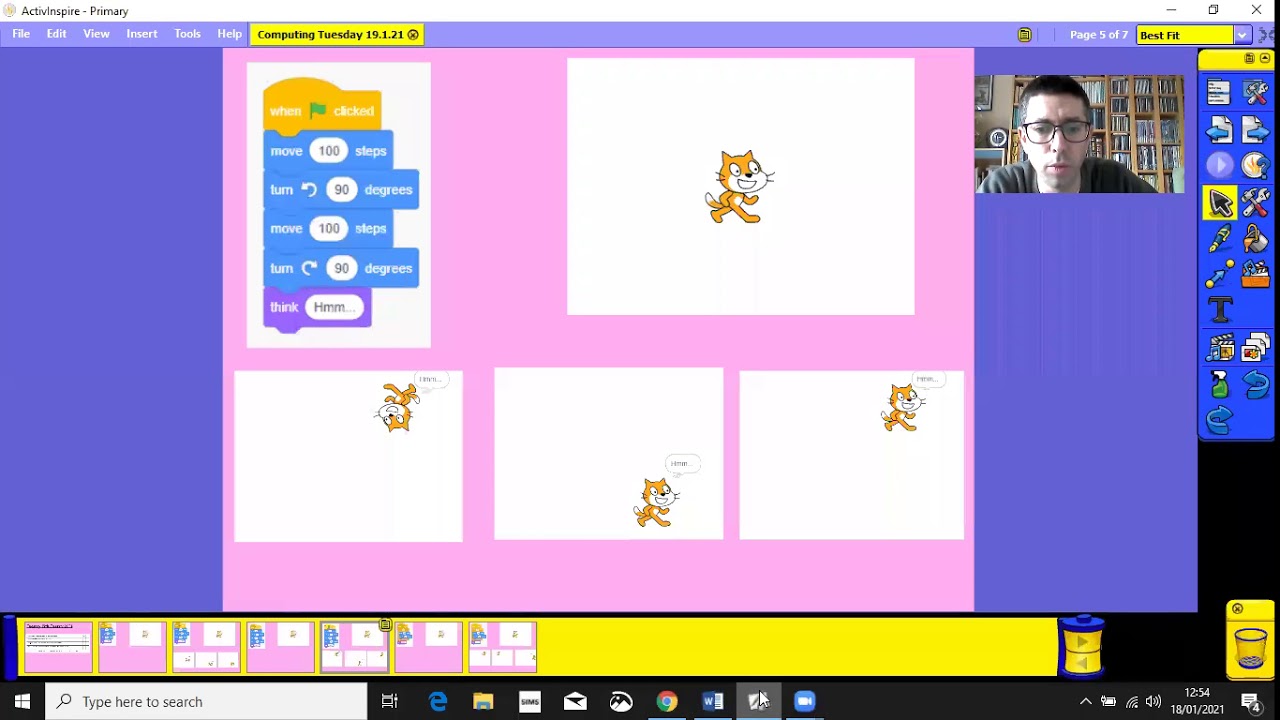Open the Tools menu
Image resolution: width=1280 pixels, height=720 pixels.
click(188, 34)
